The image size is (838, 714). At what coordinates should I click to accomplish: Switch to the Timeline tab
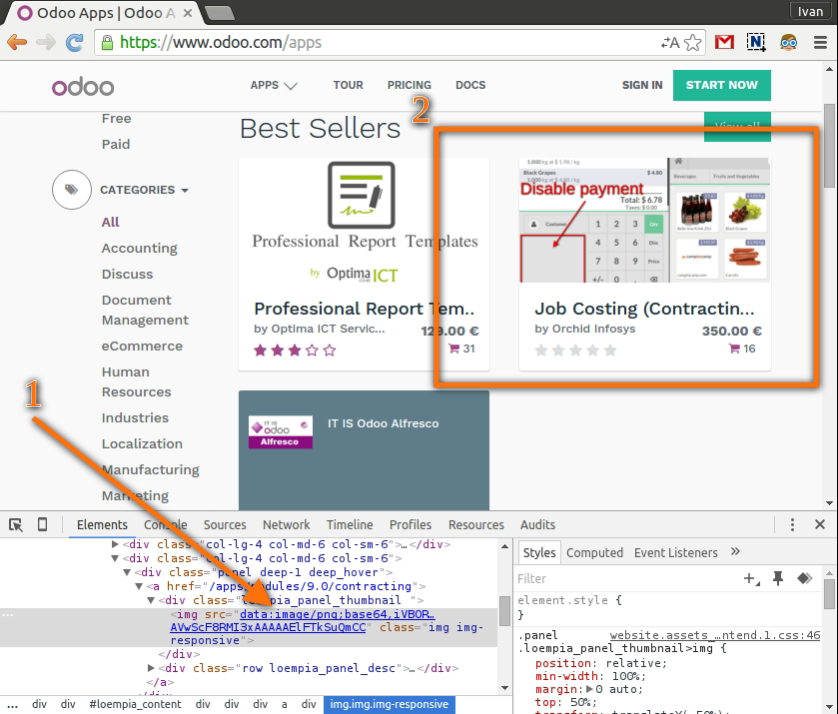tap(350, 525)
